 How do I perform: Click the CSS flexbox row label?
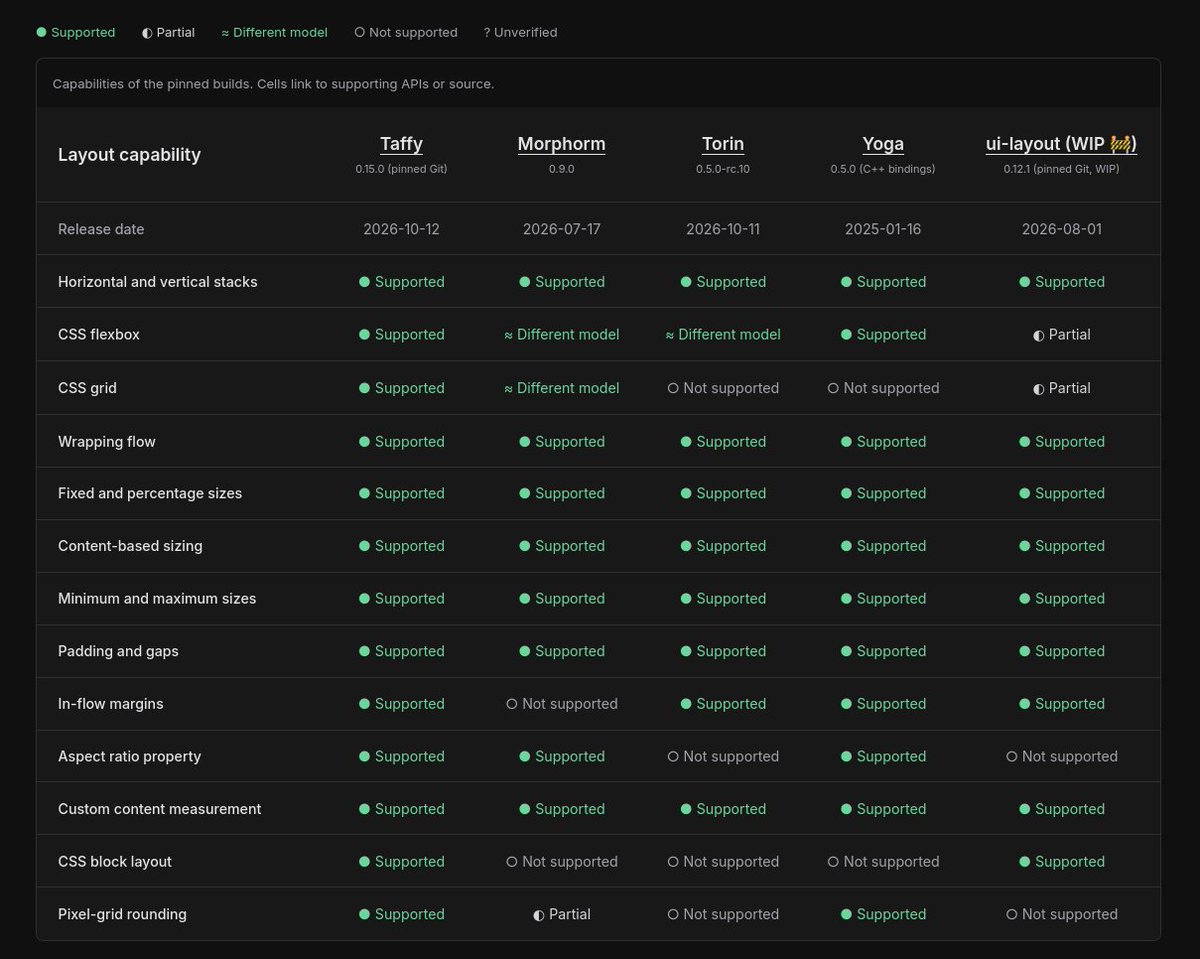pos(99,335)
